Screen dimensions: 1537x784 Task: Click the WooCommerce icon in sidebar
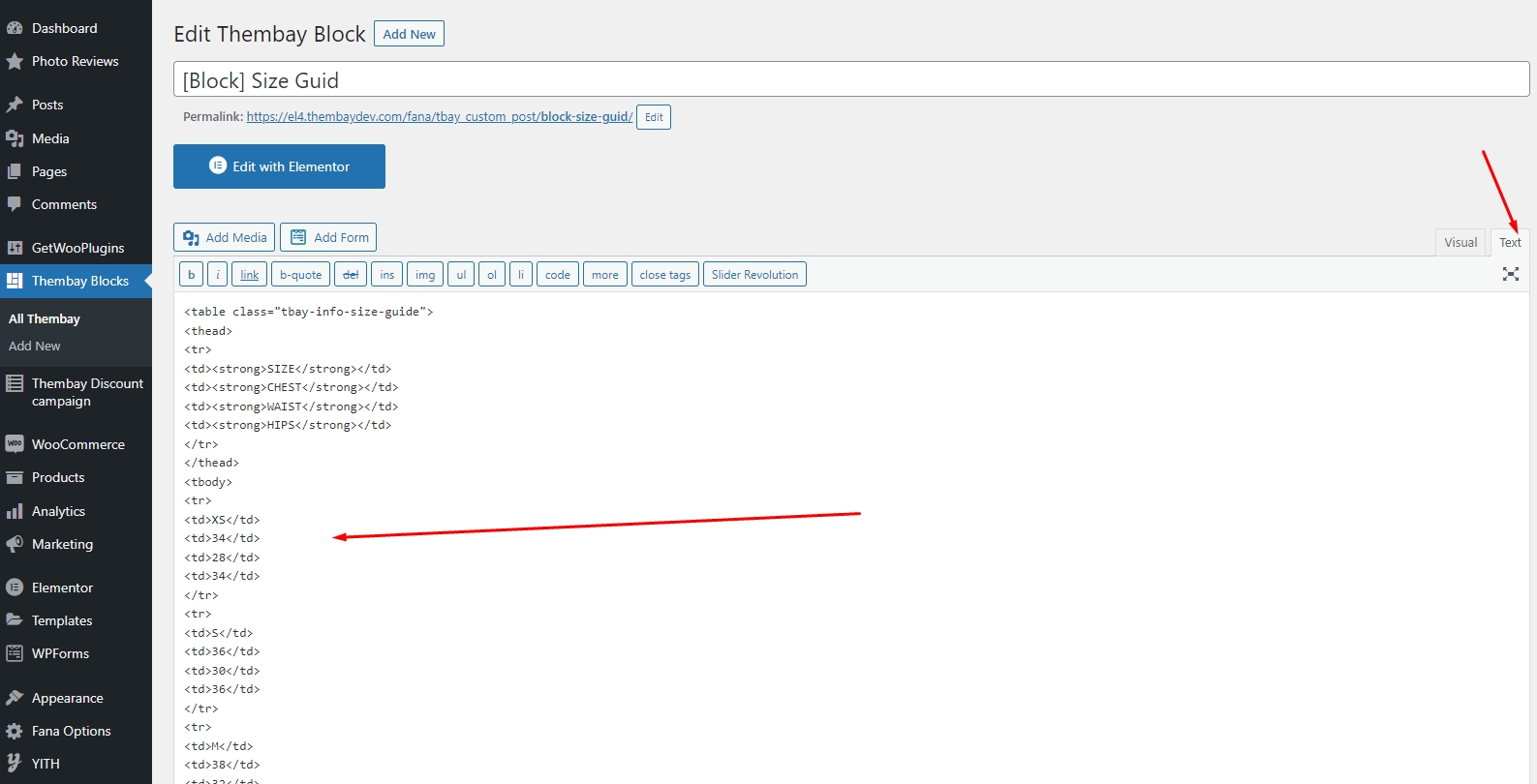pyautogui.click(x=15, y=444)
